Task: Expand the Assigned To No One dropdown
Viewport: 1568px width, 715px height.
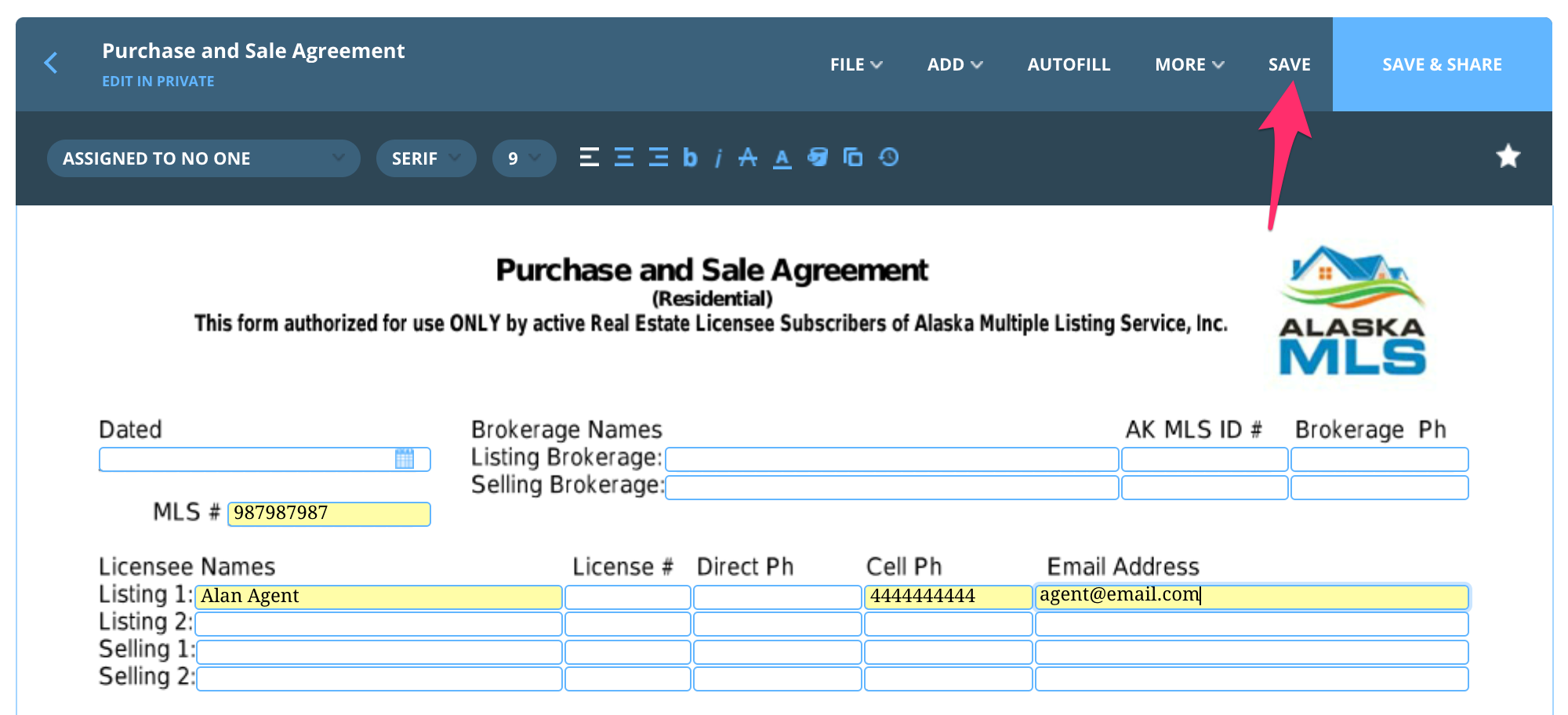Action: 203,158
